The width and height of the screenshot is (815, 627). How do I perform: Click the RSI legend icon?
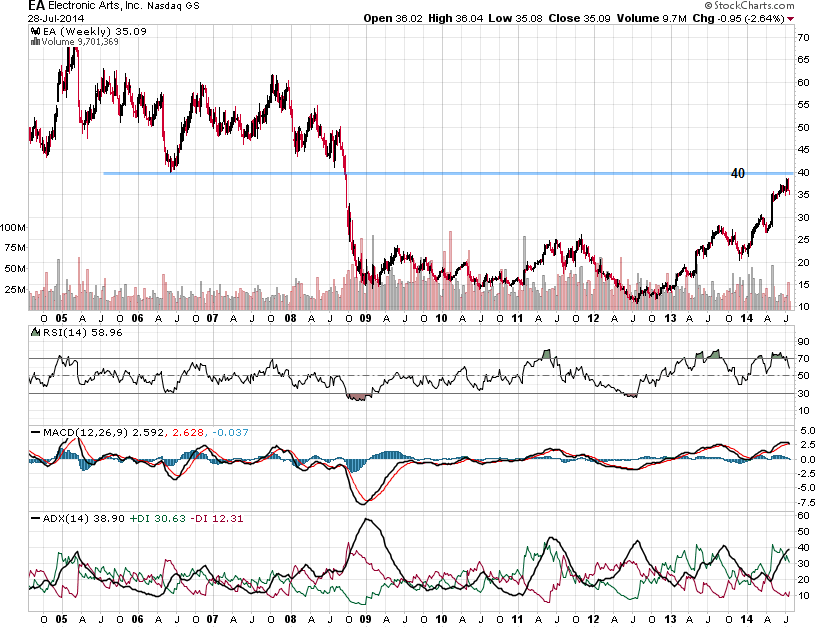[x=35, y=332]
